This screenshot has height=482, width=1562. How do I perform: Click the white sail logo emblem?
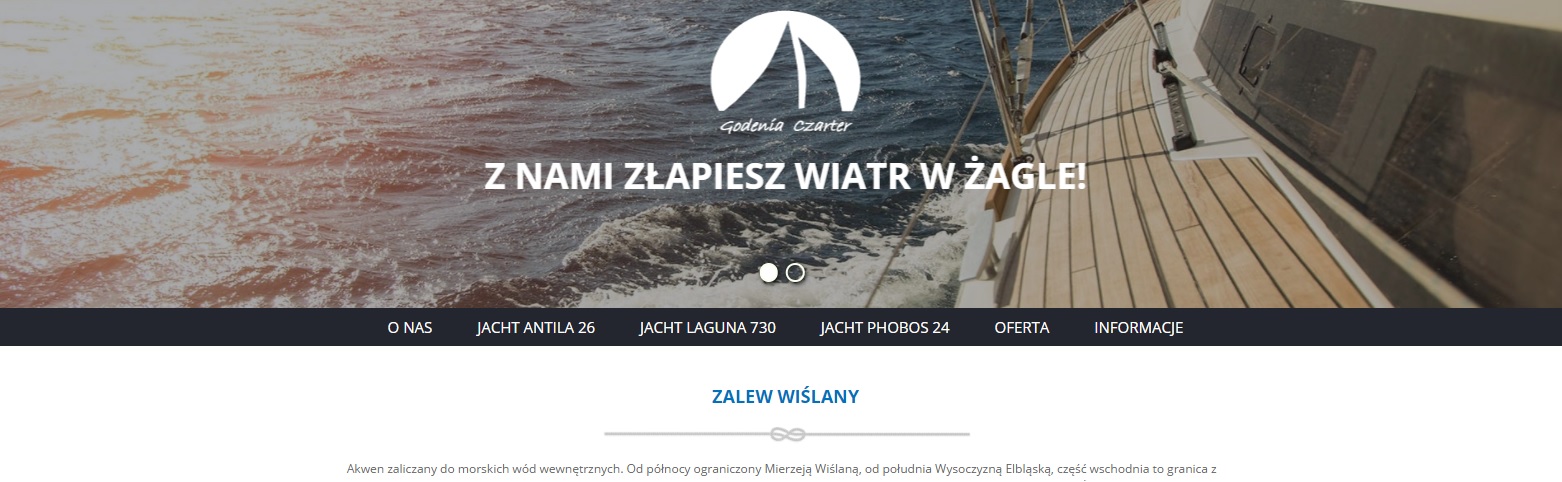coord(785,61)
